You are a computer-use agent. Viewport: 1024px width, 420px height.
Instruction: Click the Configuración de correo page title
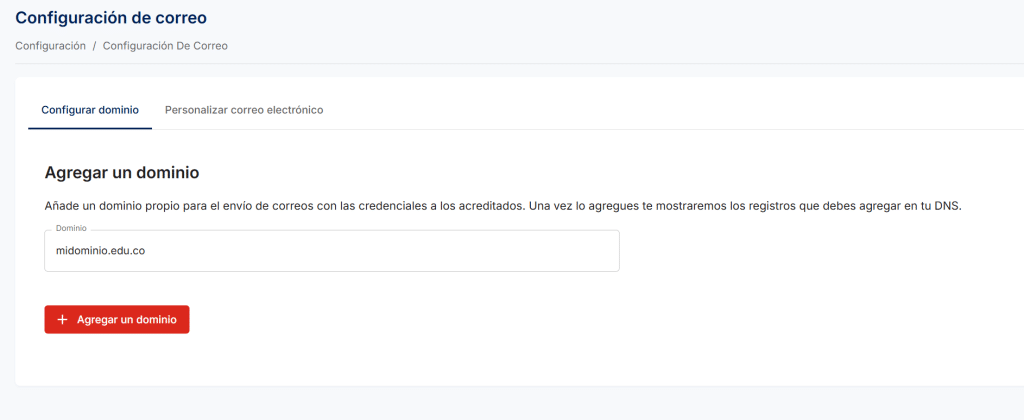[x=111, y=18]
